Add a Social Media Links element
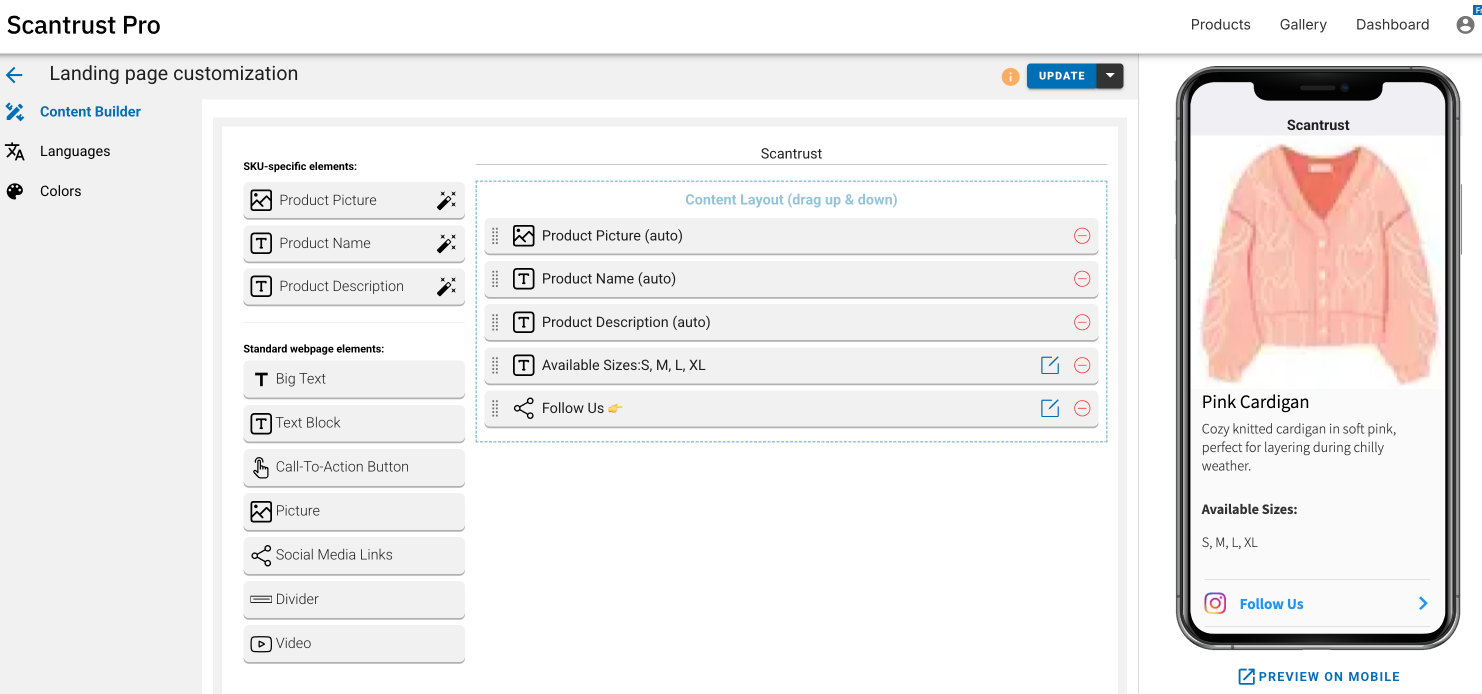1482x694 pixels. click(354, 555)
